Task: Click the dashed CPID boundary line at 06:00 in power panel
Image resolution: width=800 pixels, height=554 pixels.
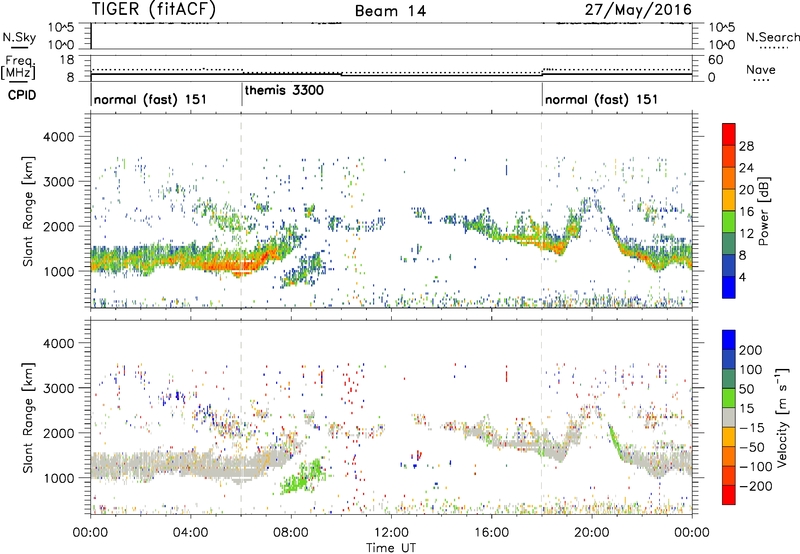Action: pyautogui.click(x=241, y=211)
